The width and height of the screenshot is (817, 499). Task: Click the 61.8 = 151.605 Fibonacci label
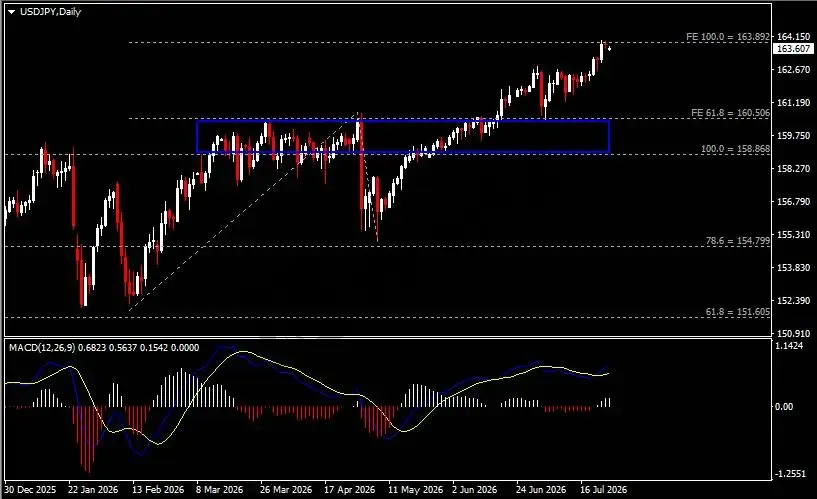coord(737,311)
